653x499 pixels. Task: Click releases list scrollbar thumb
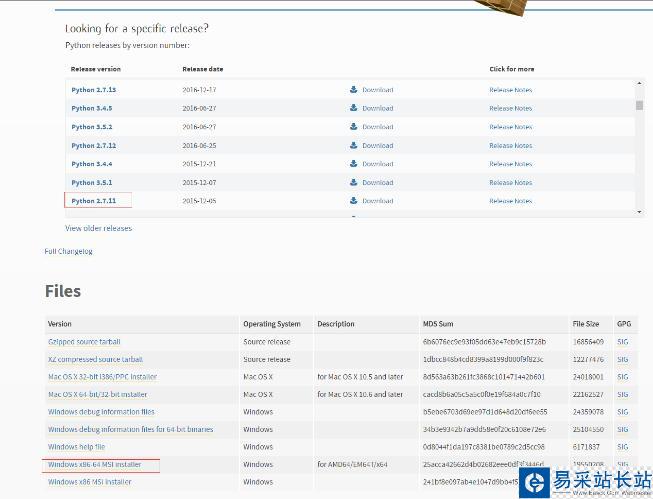coord(639,105)
